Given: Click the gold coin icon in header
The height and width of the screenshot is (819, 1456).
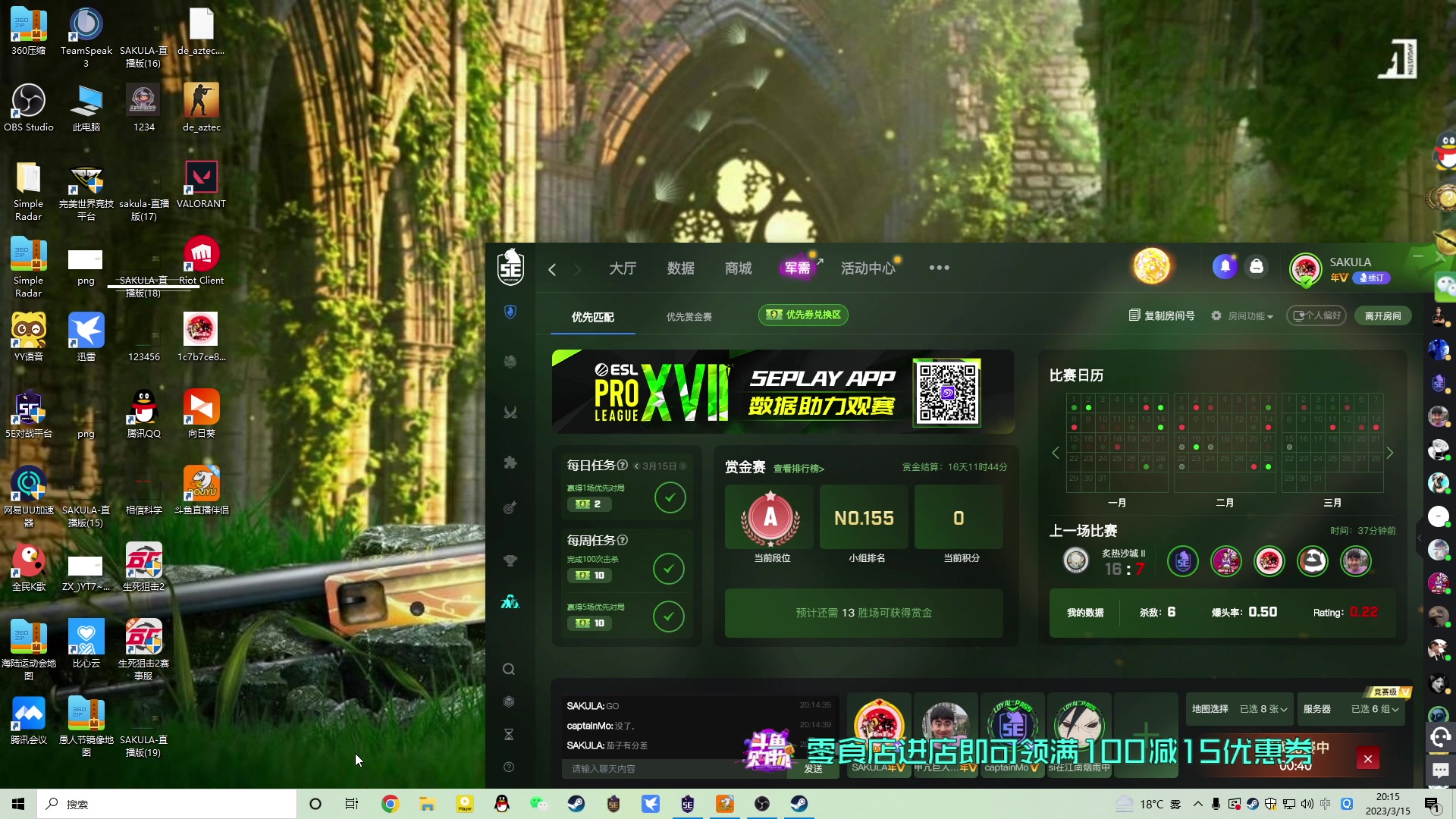Looking at the screenshot, I should click(1151, 267).
